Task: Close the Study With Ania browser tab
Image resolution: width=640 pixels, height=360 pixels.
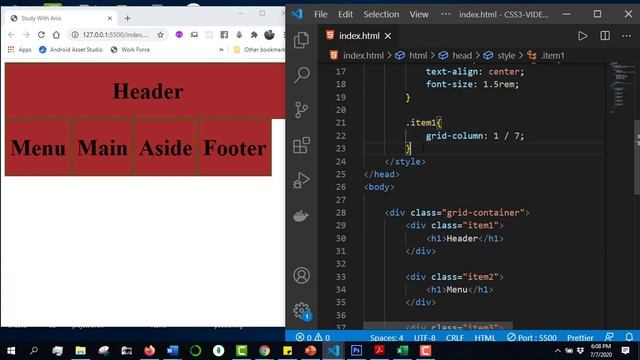Action: 109,18
